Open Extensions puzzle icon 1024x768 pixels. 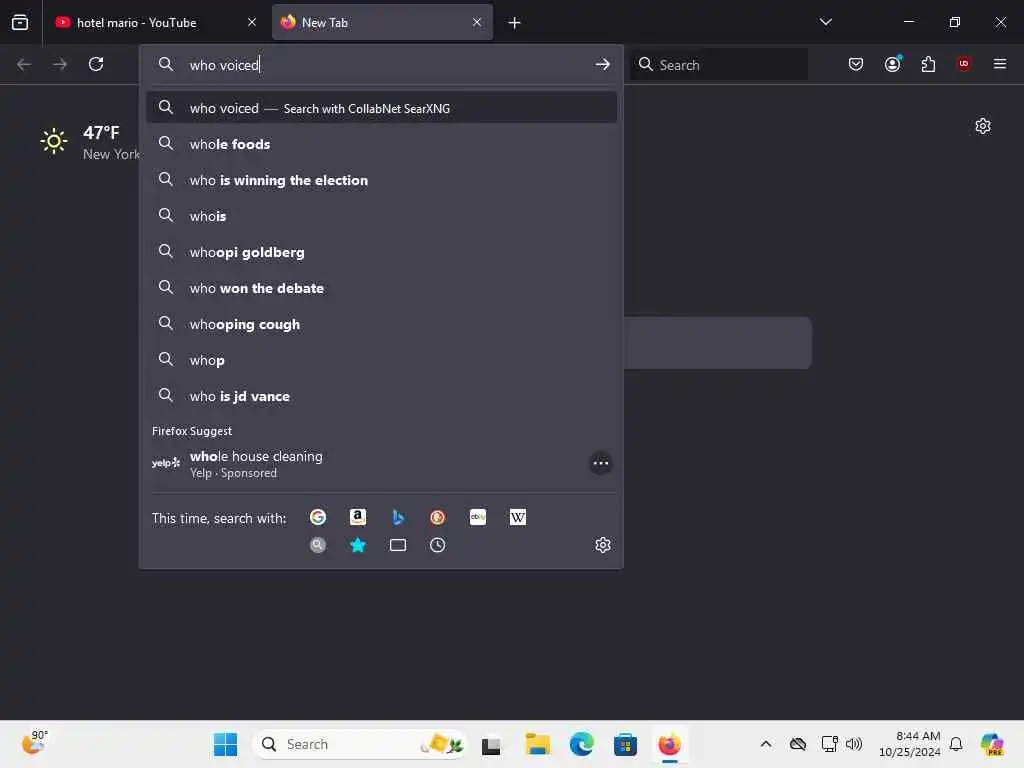coord(928,64)
